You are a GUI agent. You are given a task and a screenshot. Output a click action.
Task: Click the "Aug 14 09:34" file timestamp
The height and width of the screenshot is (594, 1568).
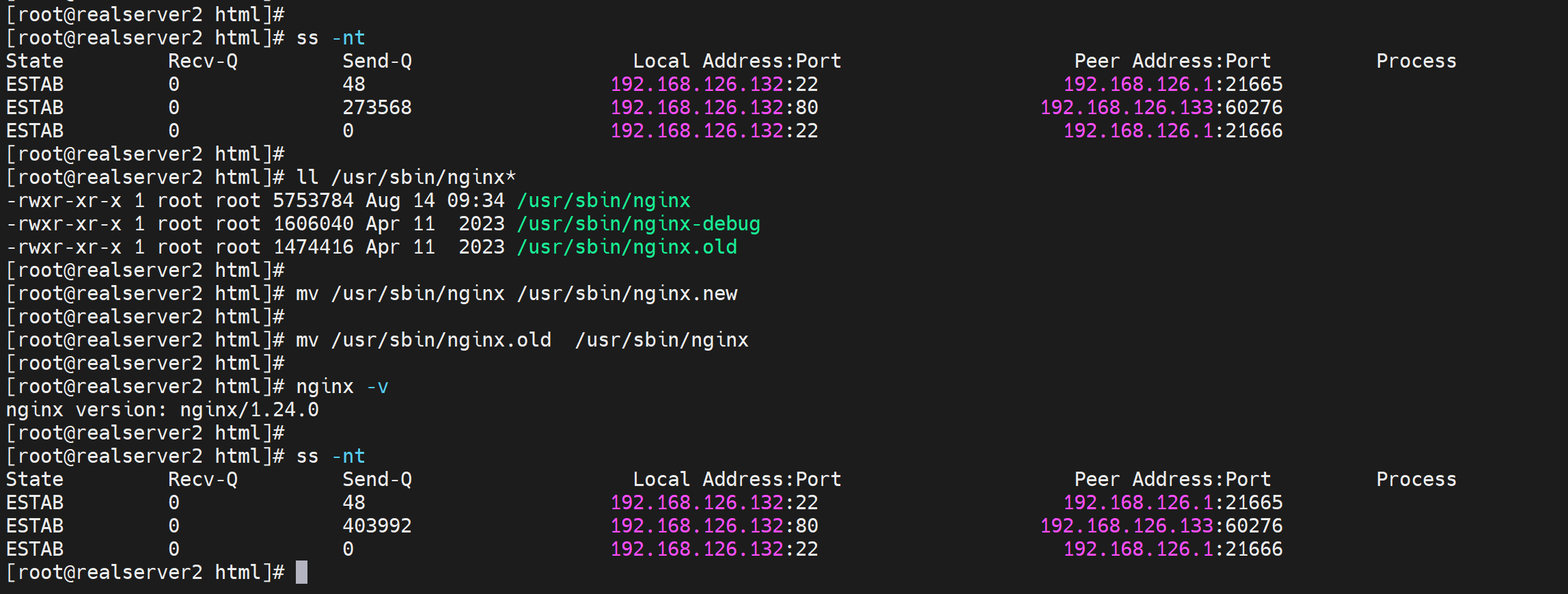pos(435,200)
